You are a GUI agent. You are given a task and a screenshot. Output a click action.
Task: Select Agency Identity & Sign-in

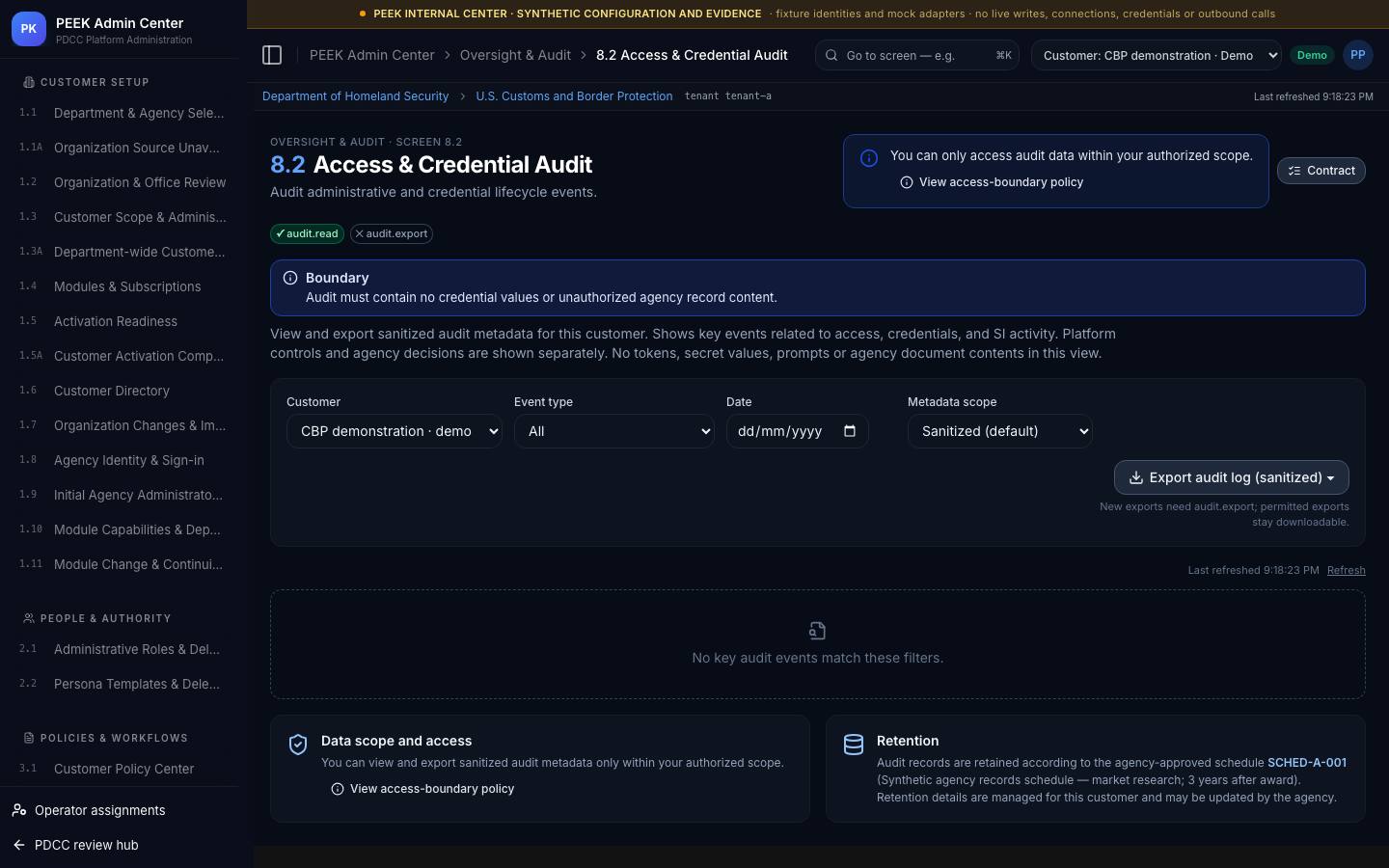pyautogui.click(x=129, y=460)
